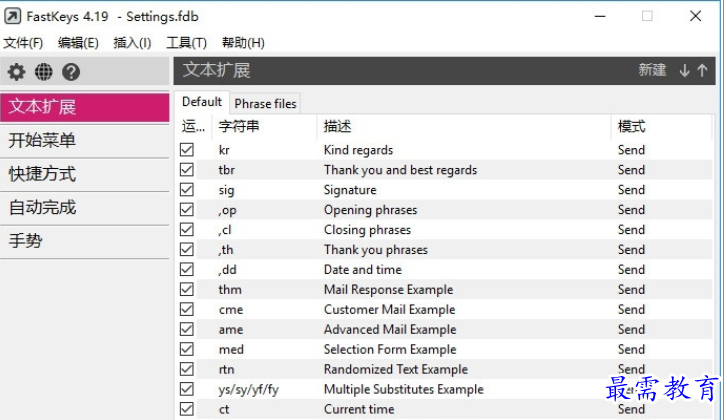Close the FastKeys window
This screenshot has height=420, width=727.
tap(695, 16)
